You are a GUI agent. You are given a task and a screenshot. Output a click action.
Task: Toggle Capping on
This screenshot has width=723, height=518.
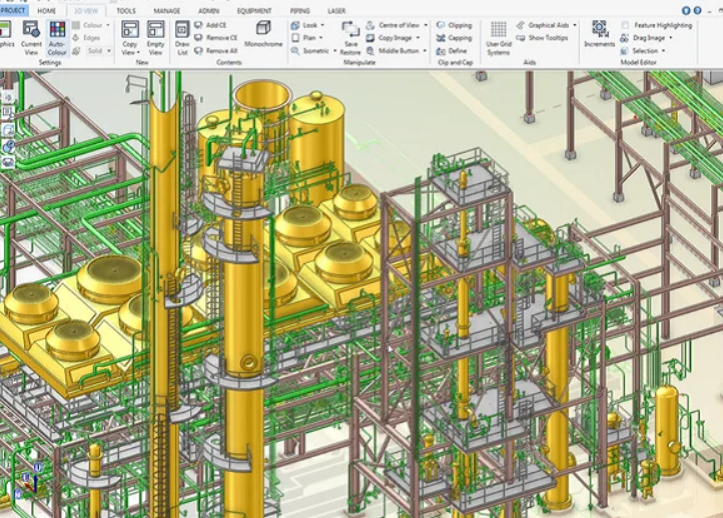(x=454, y=38)
